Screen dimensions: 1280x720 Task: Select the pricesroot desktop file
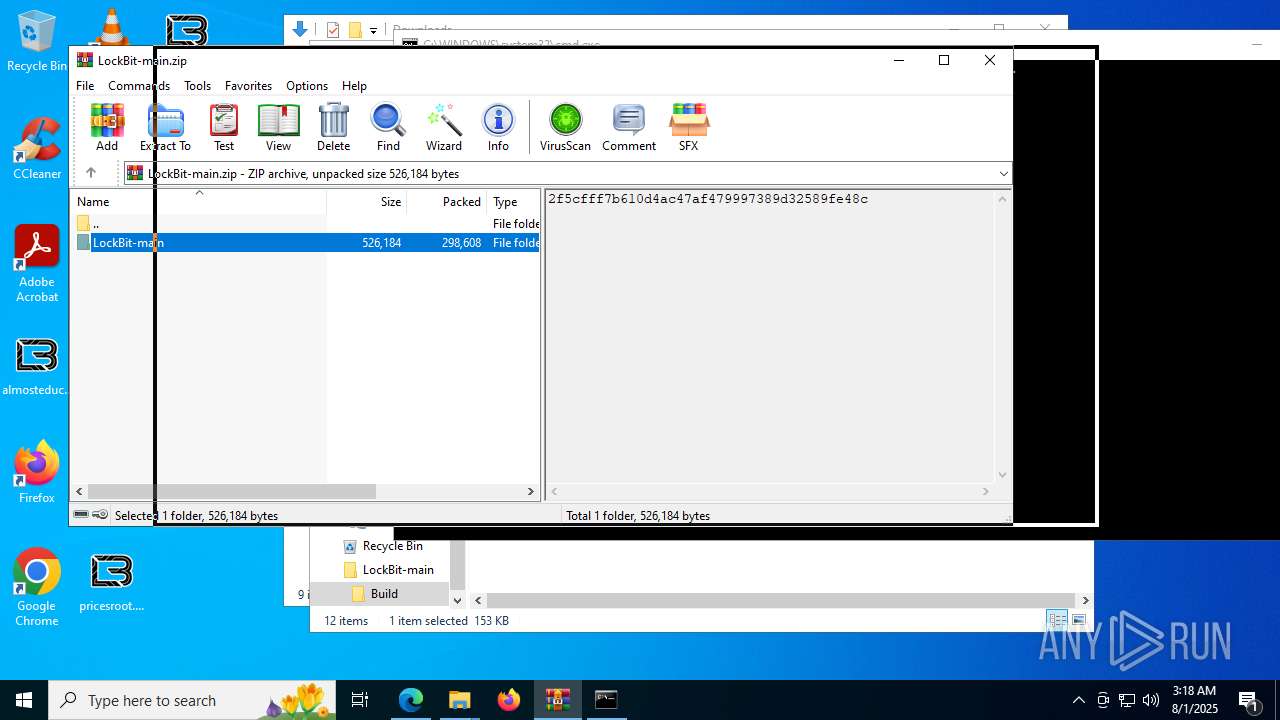(112, 582)
